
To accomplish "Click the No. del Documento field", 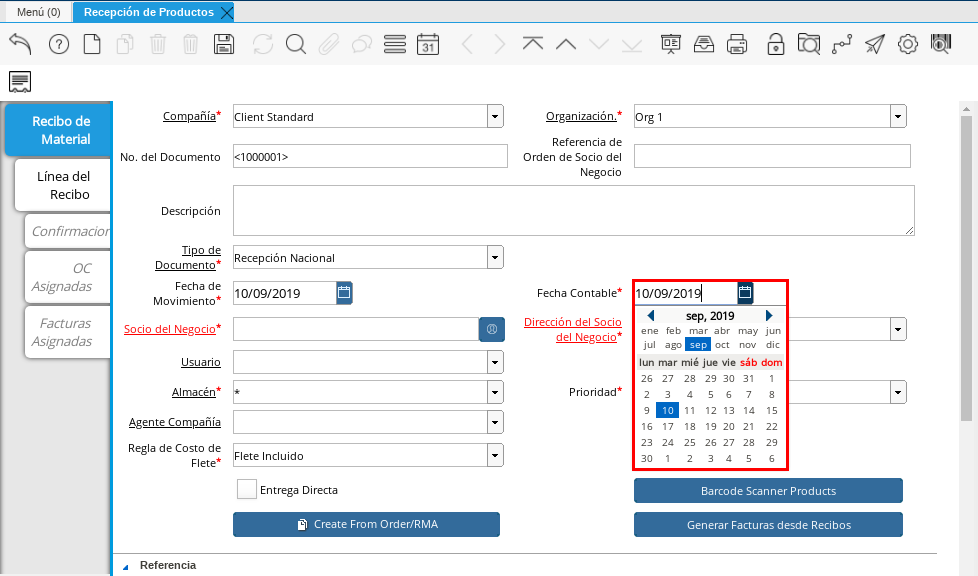I will [370, 156].
